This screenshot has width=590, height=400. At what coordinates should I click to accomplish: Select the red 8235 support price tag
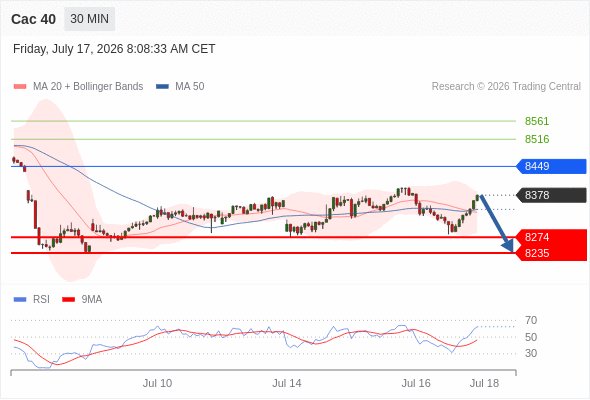[x=551, y=253]
